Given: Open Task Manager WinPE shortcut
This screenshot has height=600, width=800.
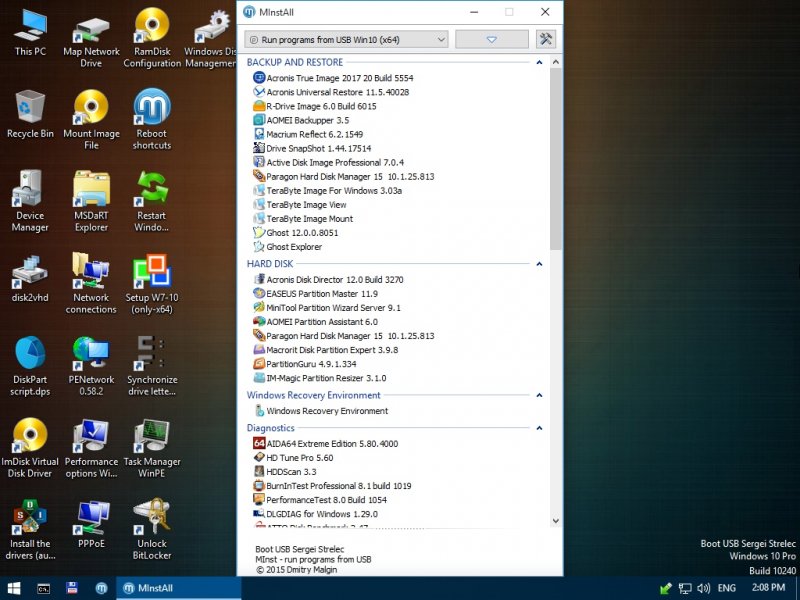Looking at the screenshot, I should click(x=152, y=448).
